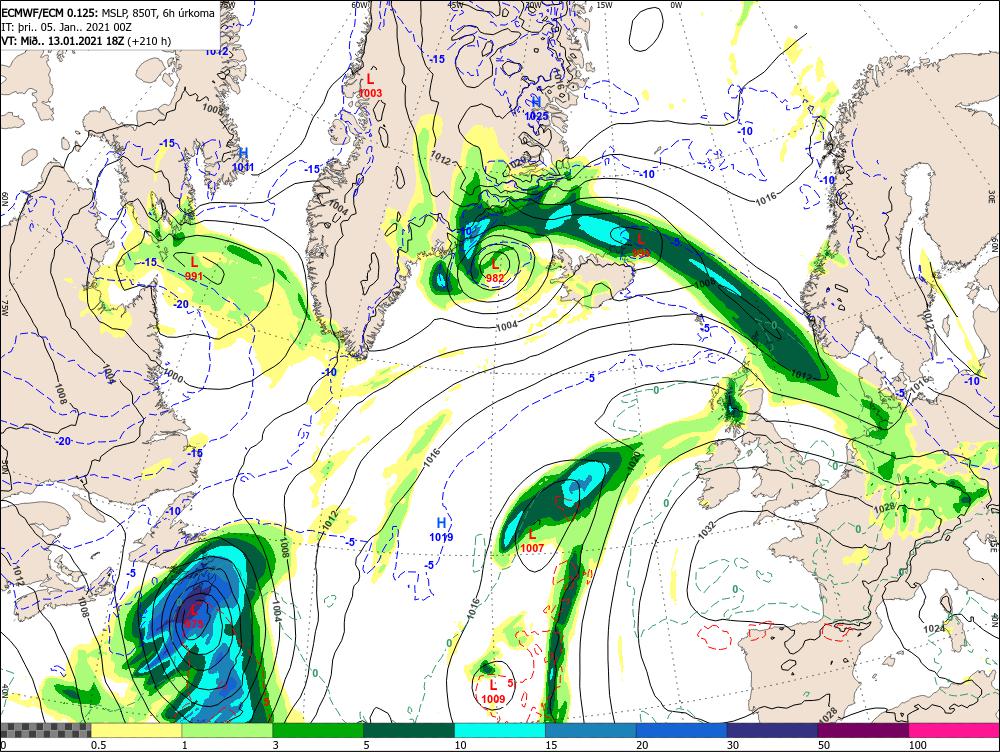The image size is (1000, 752).
Task: Select the steel blue 15–20 legend swatch
Action: pyautogui.click(x=591, y=730)
